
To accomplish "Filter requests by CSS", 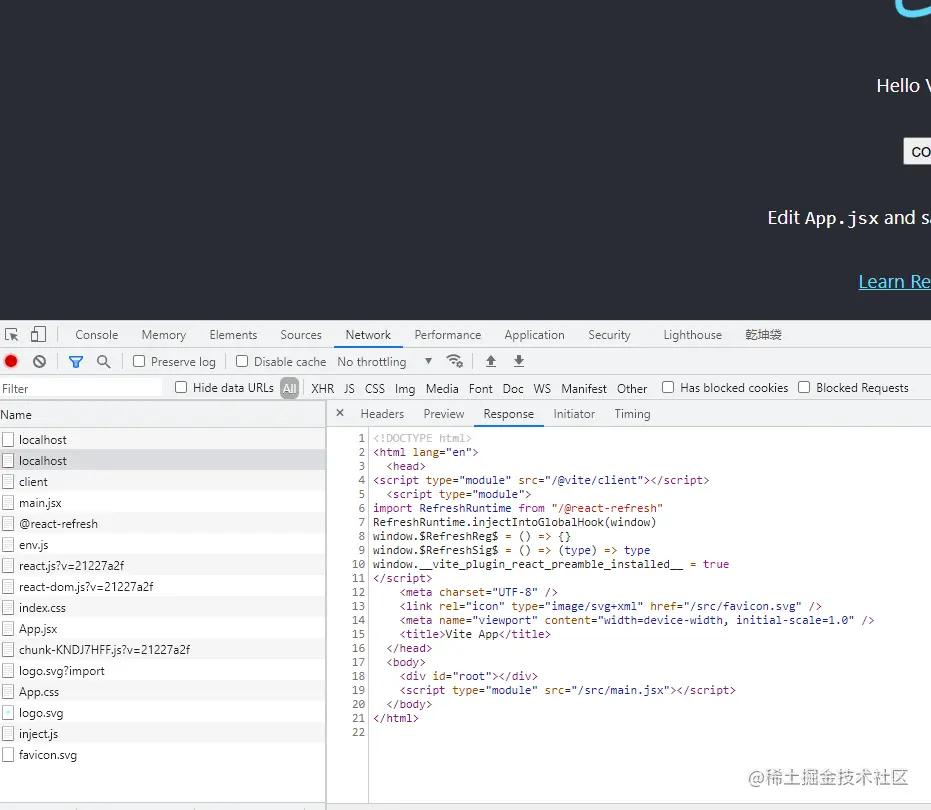I will pyautogui.click(x=375, y=388).
